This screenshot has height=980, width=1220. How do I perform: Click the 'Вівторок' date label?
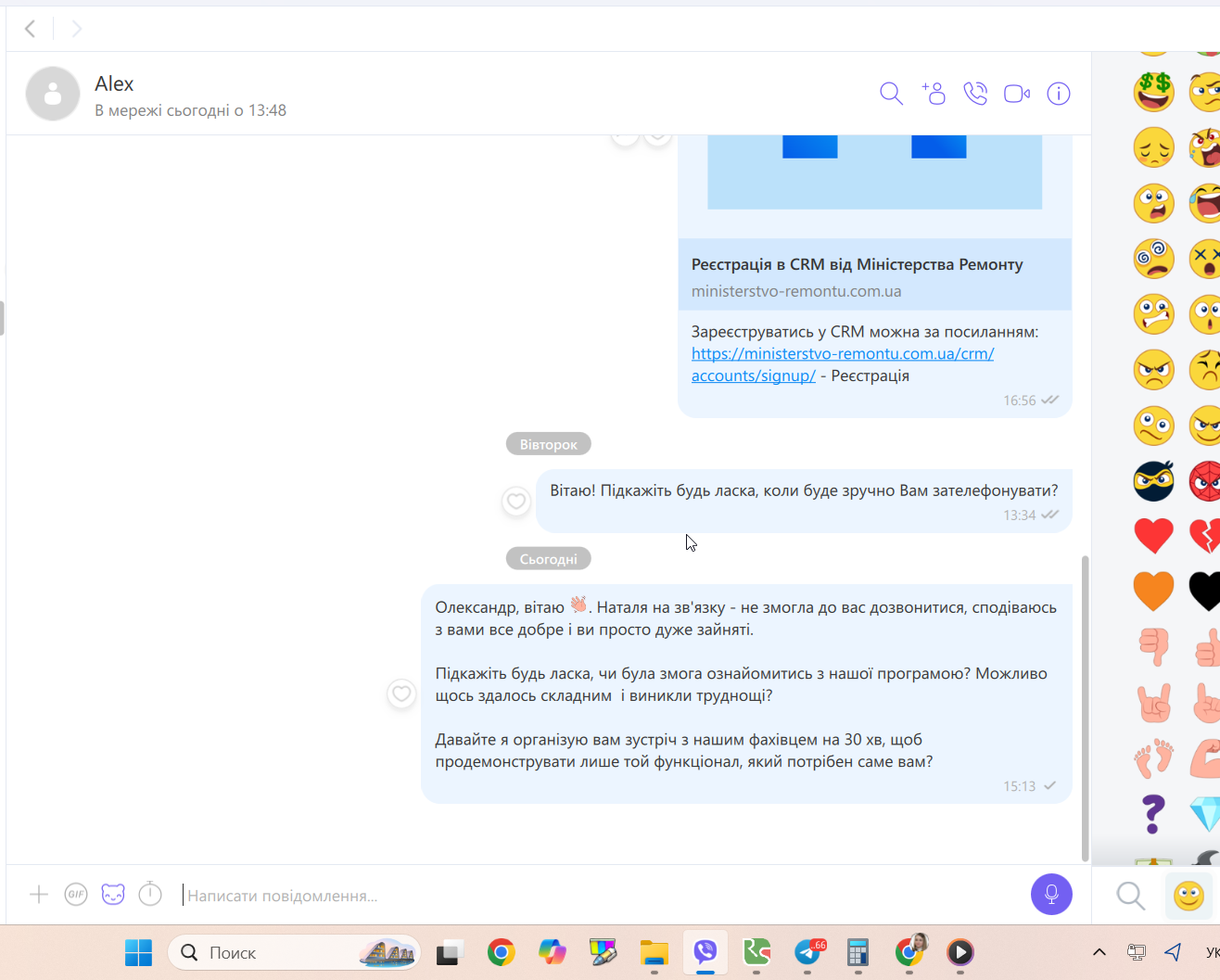tap(549, 444)
